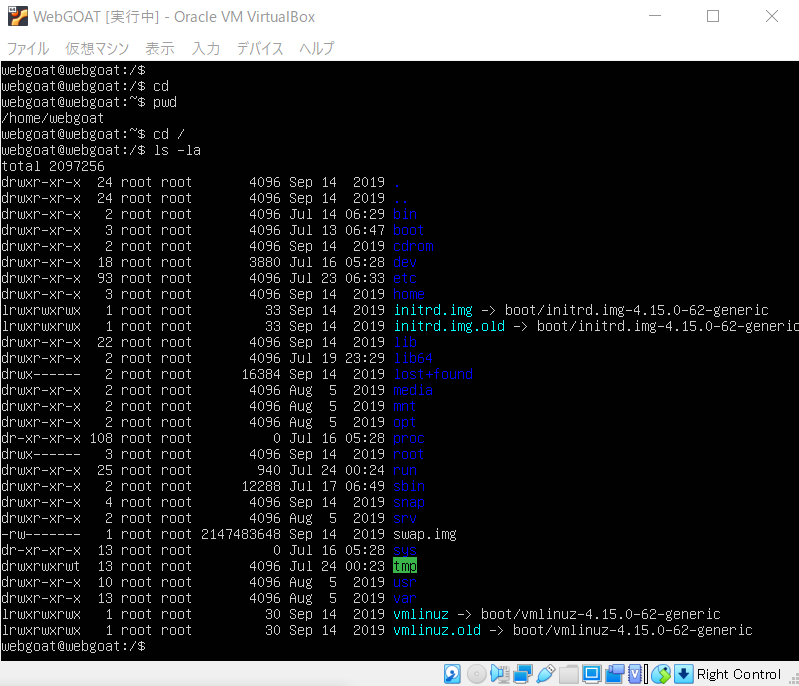Screen dimensions: 799x686
Task: Click the 'ls -la' command text
Action: (x=177, y=150)
